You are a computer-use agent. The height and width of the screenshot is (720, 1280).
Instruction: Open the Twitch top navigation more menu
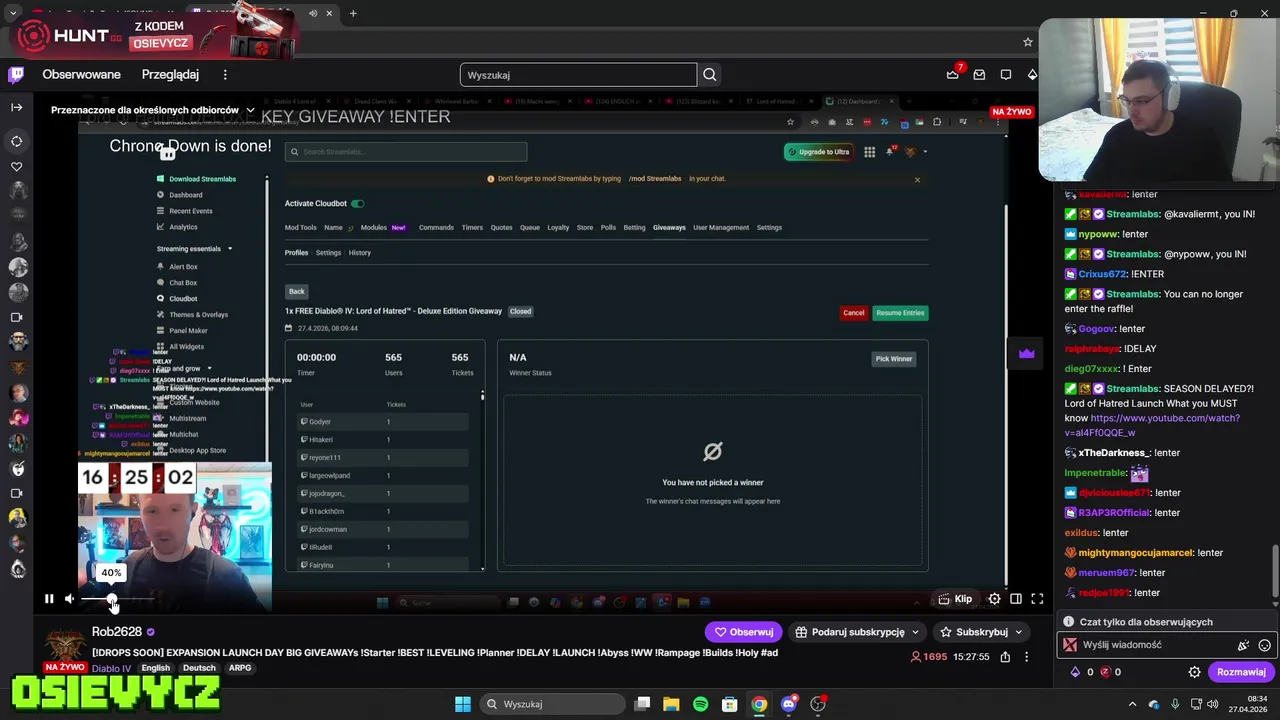225,75
